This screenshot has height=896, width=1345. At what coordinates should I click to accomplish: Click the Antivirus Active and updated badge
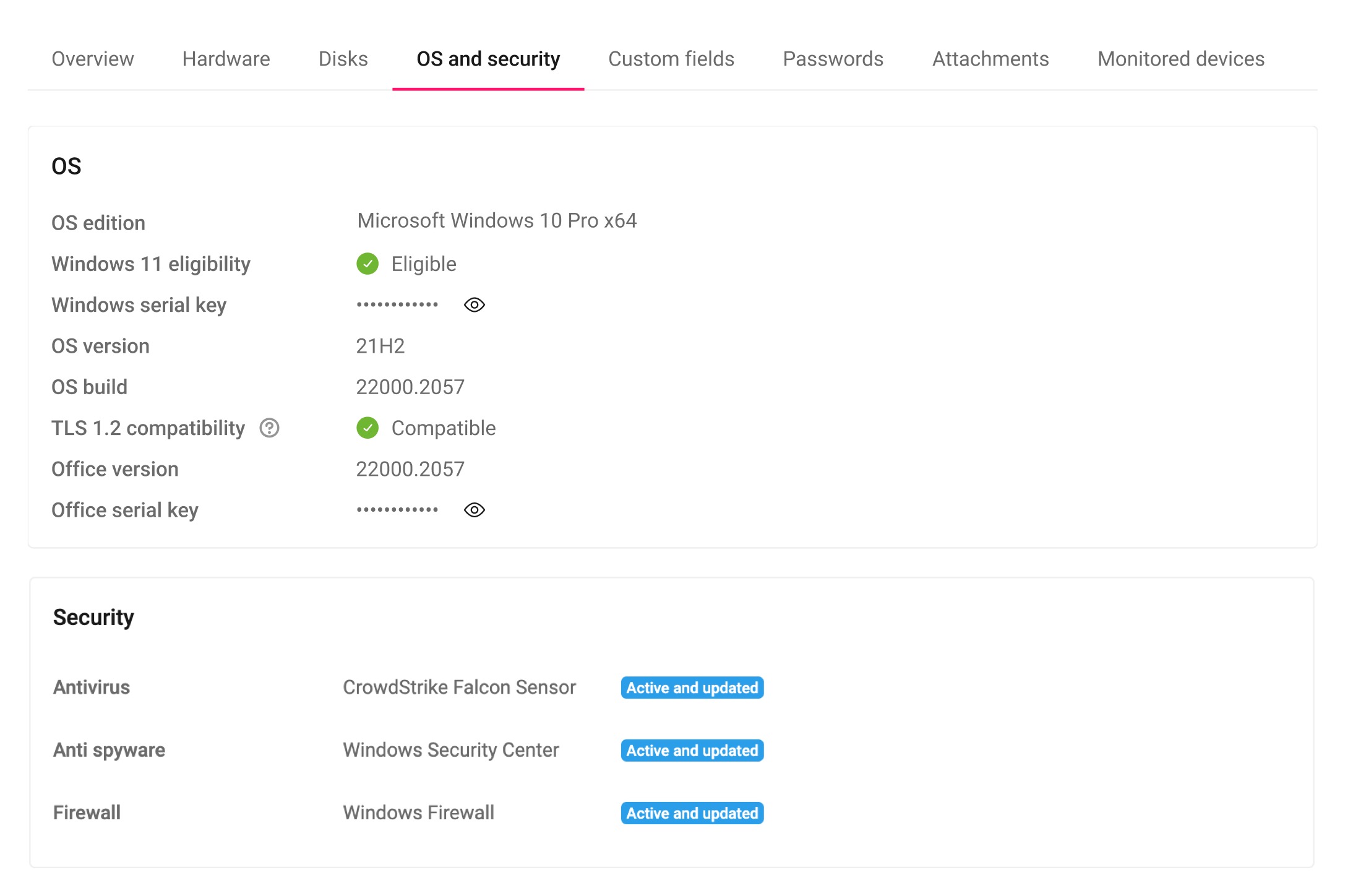[692, 687]
